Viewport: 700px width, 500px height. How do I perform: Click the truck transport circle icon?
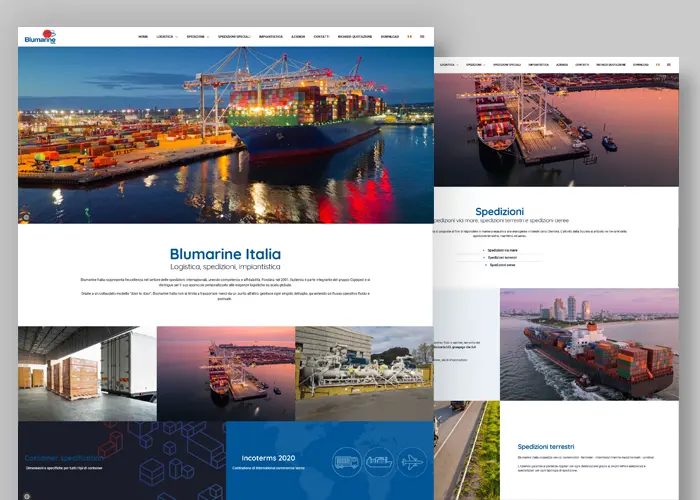(x=347, y=462)
